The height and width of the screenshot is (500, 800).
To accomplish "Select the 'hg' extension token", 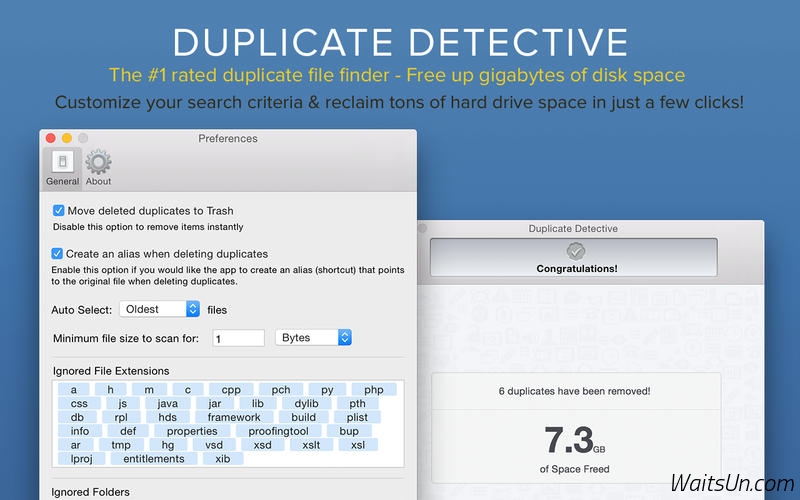I will point(167,445).
